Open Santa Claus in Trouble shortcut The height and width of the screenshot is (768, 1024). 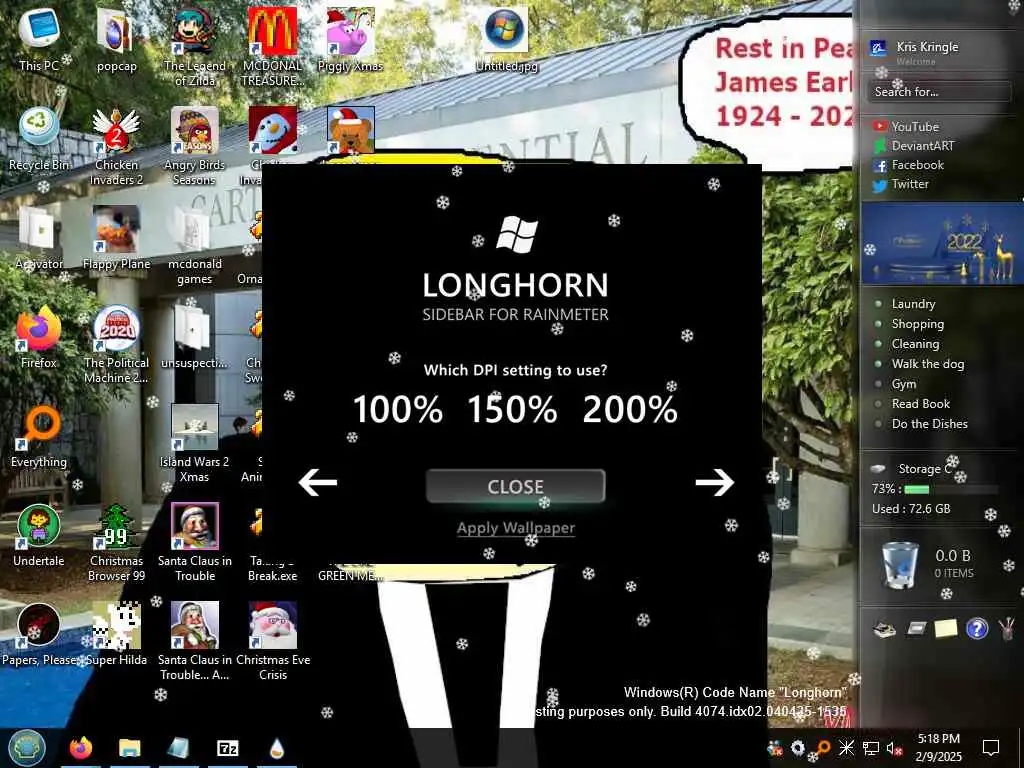coord(195,543)
